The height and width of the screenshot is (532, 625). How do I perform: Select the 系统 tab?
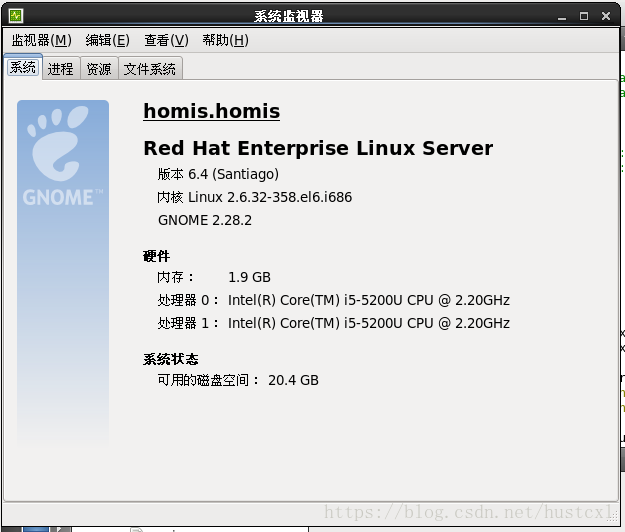(x=23, y=67)
